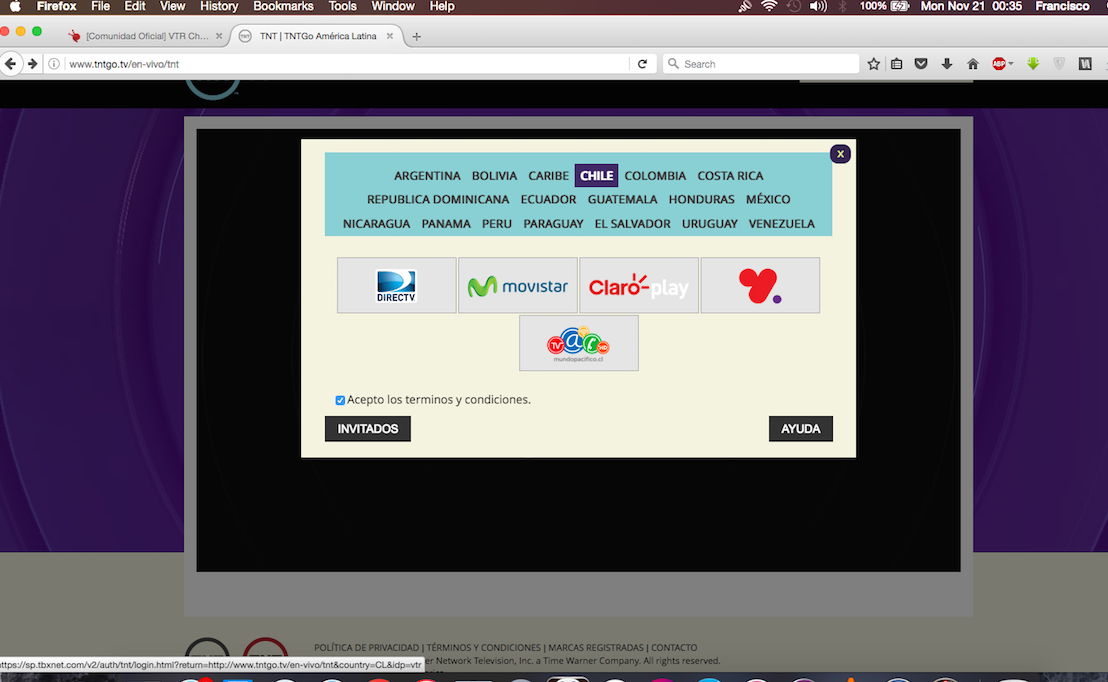Click the Search input field
The height and width of the screenshot is (682, 1108).
765,64
